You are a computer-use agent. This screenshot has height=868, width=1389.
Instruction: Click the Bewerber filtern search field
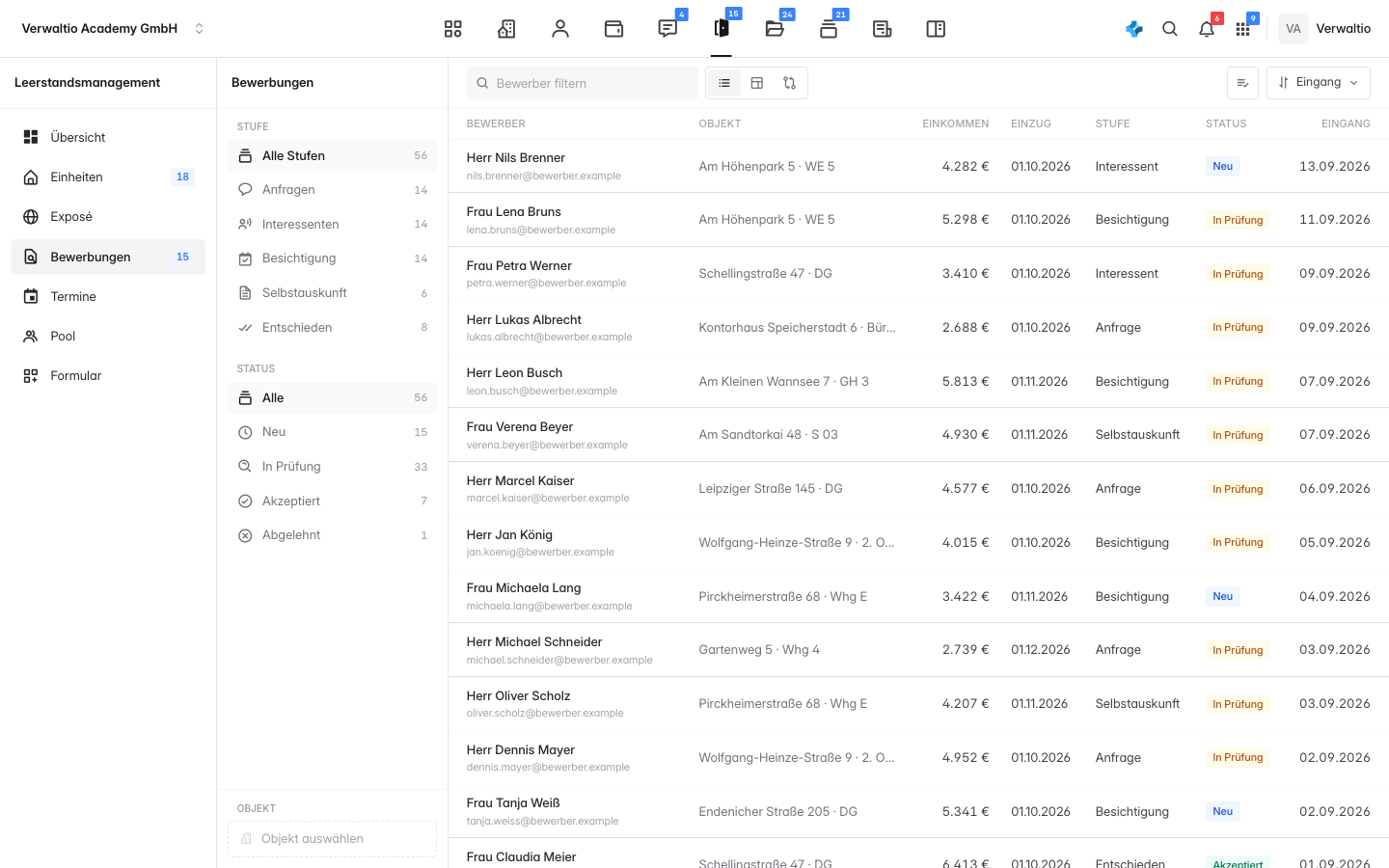(x=583, y=83)
